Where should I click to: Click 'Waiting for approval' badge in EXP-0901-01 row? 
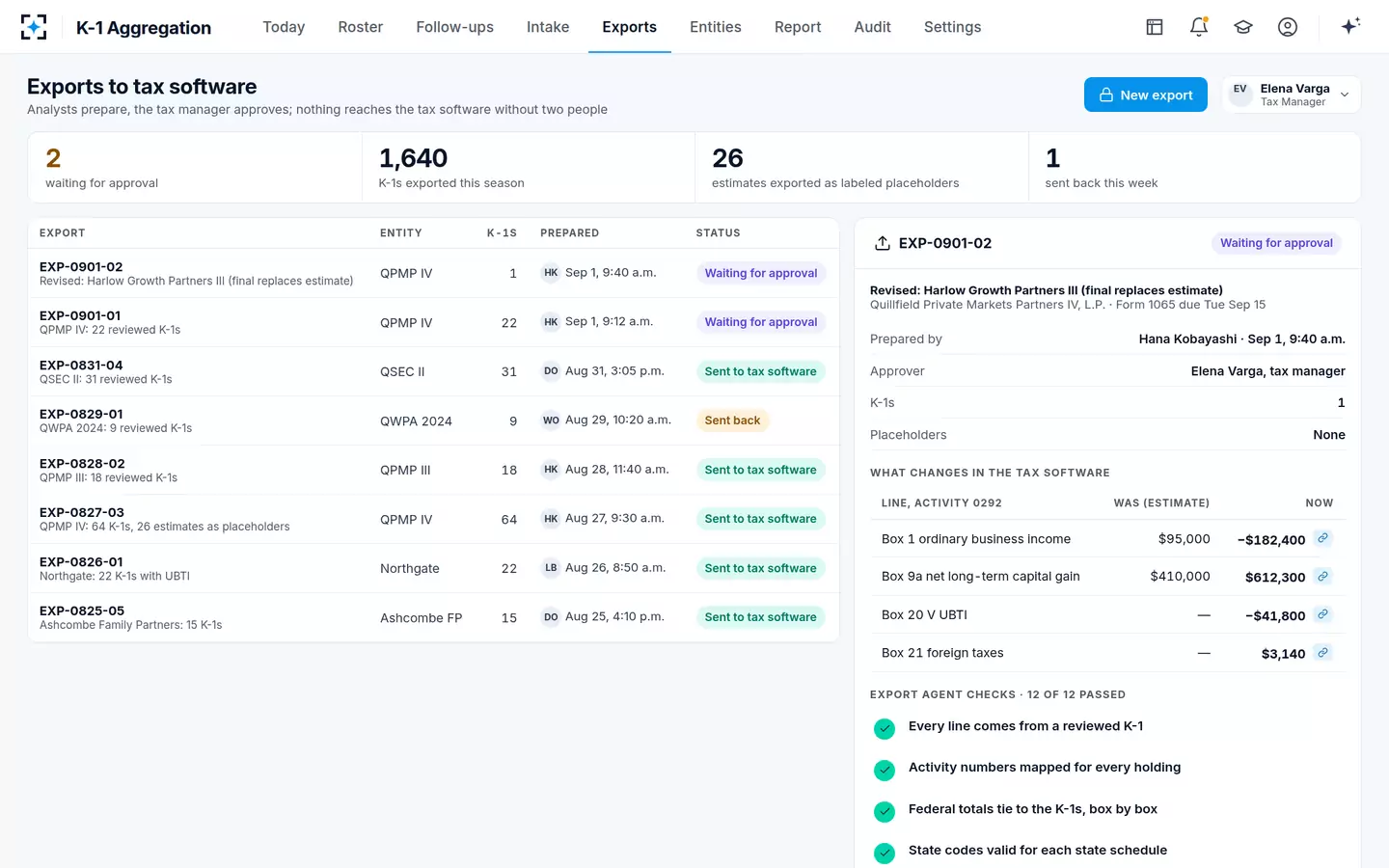tap(761, 322)
